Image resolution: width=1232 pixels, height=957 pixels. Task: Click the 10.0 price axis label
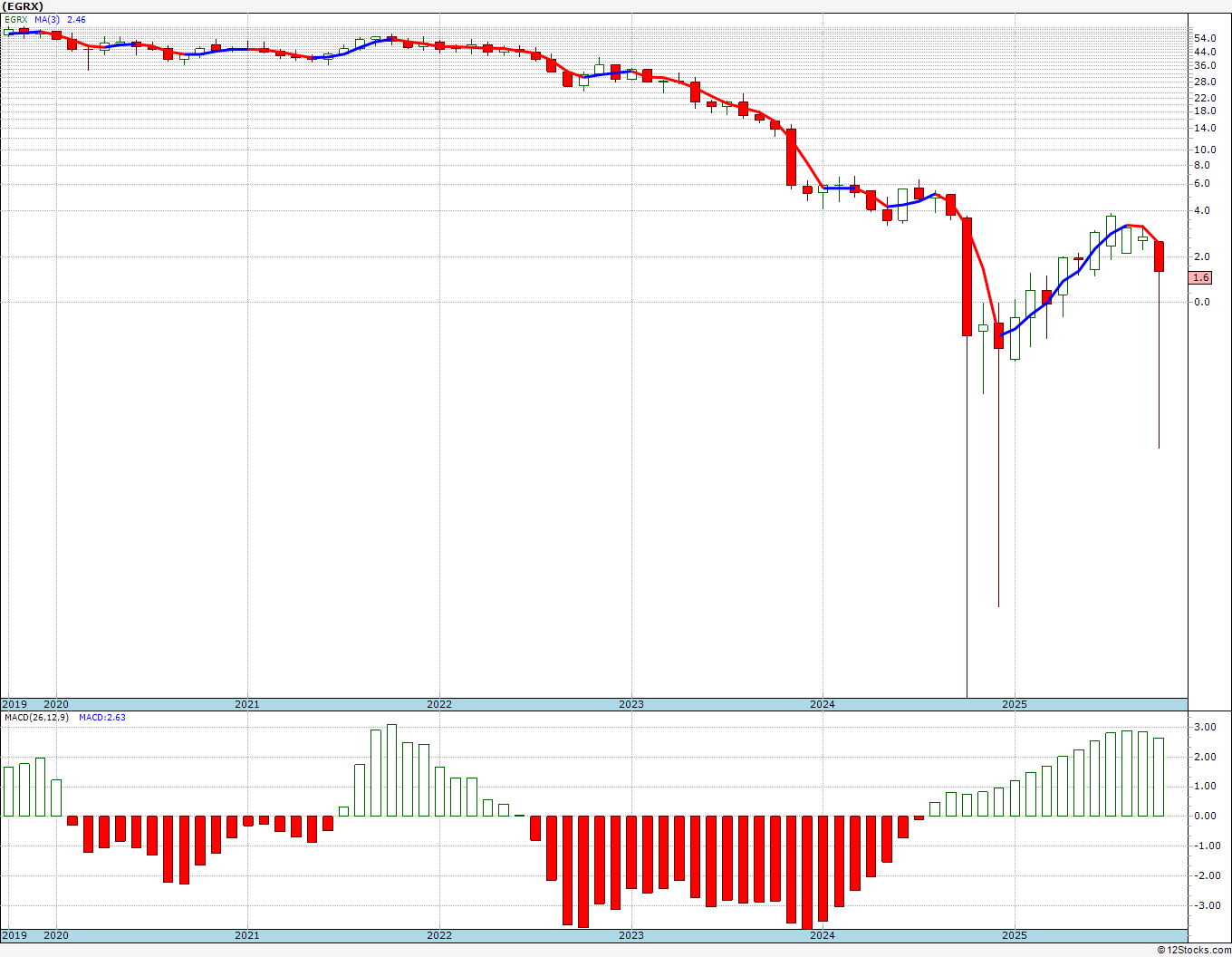coord(1205,150)
